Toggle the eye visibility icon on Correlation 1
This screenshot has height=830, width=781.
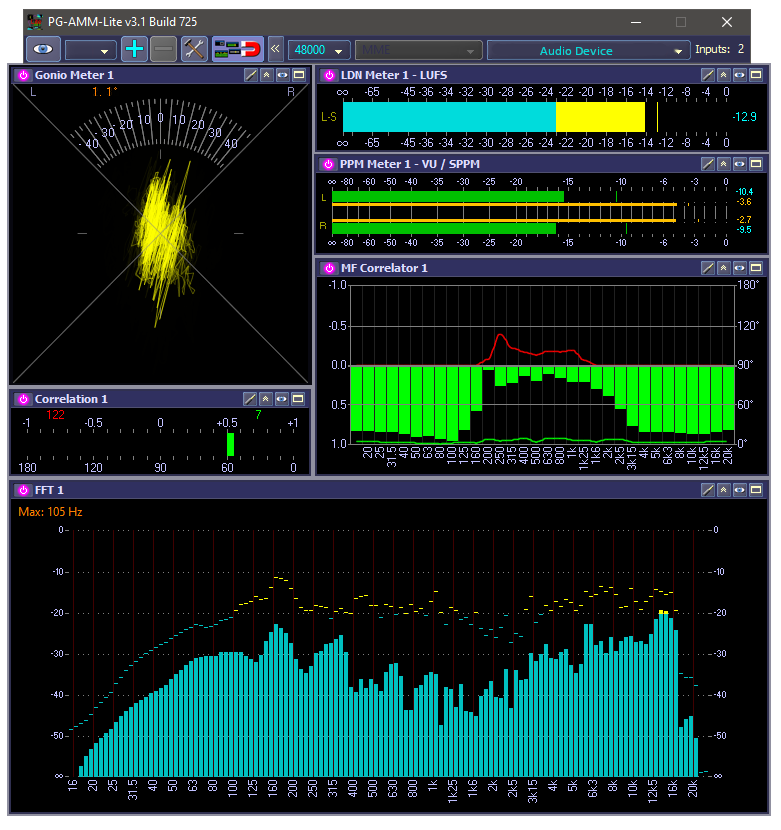[x=283, y=399]
